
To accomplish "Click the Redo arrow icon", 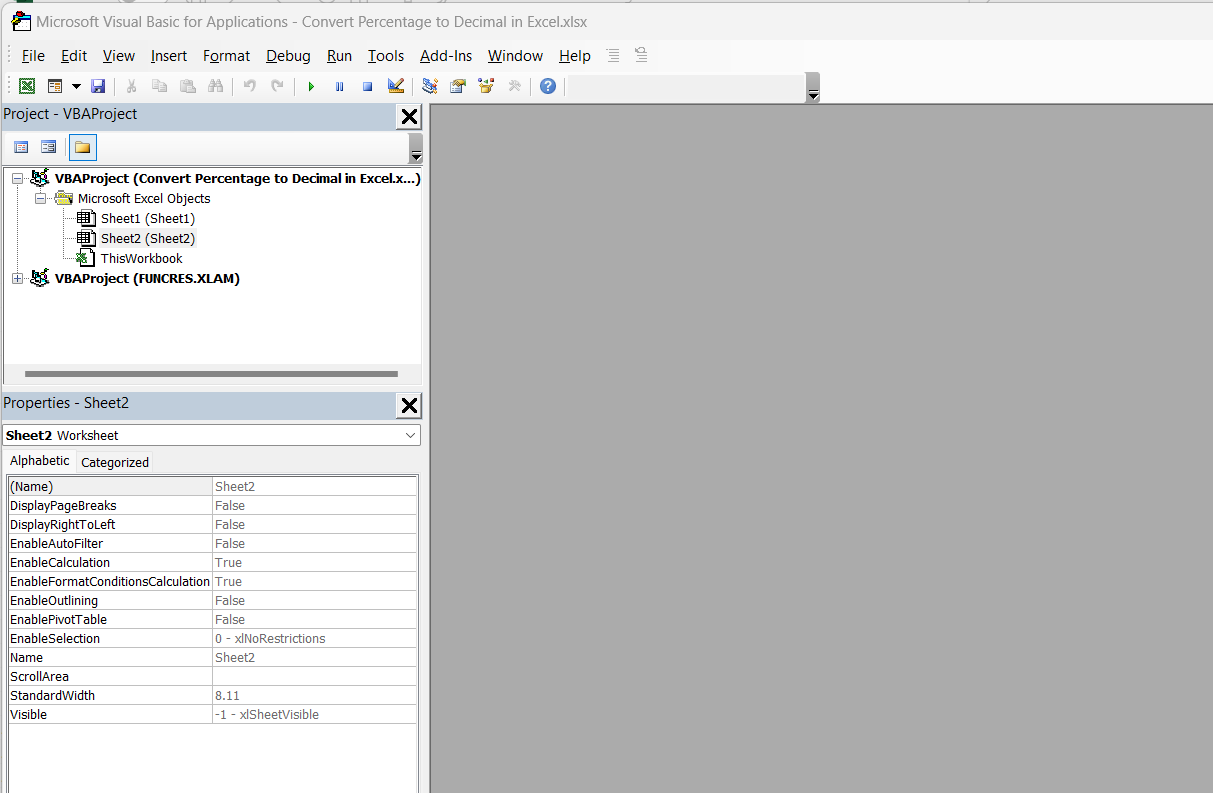I will click(278, 87).
